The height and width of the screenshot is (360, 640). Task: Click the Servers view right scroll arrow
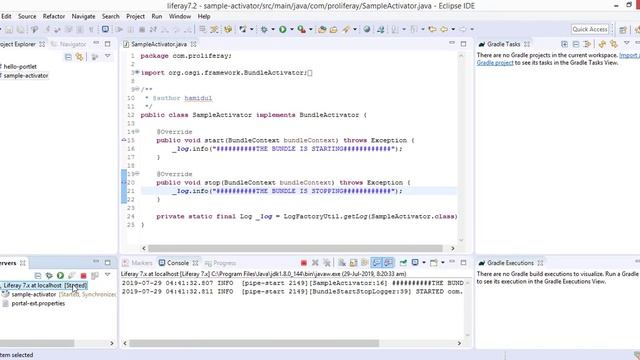point(112,343)
